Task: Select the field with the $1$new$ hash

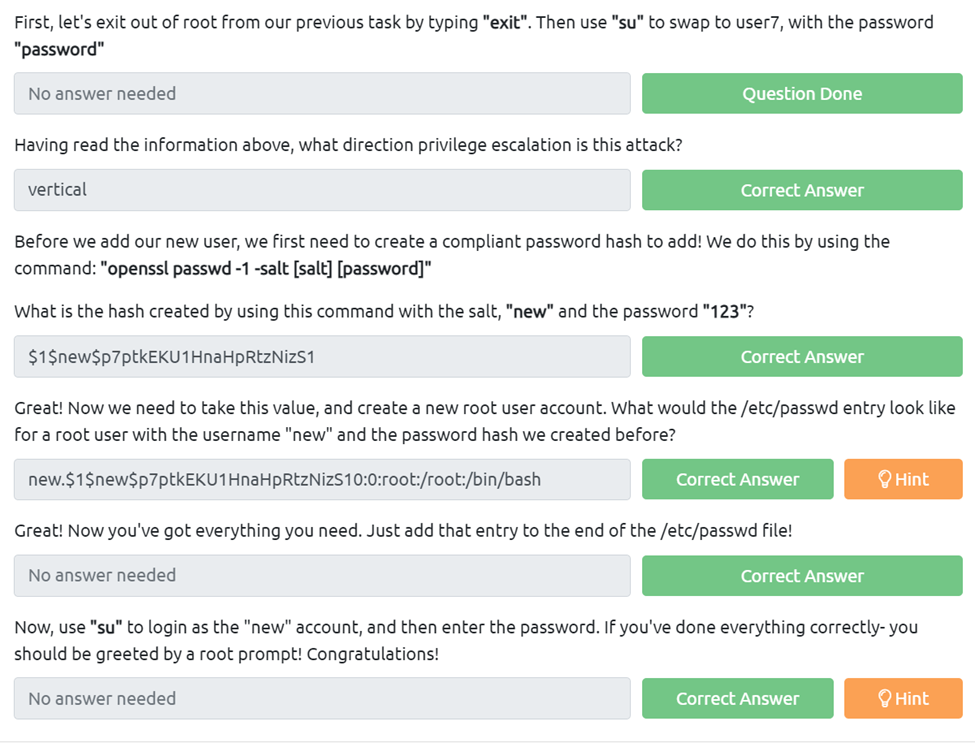Action: coord(322,357)
